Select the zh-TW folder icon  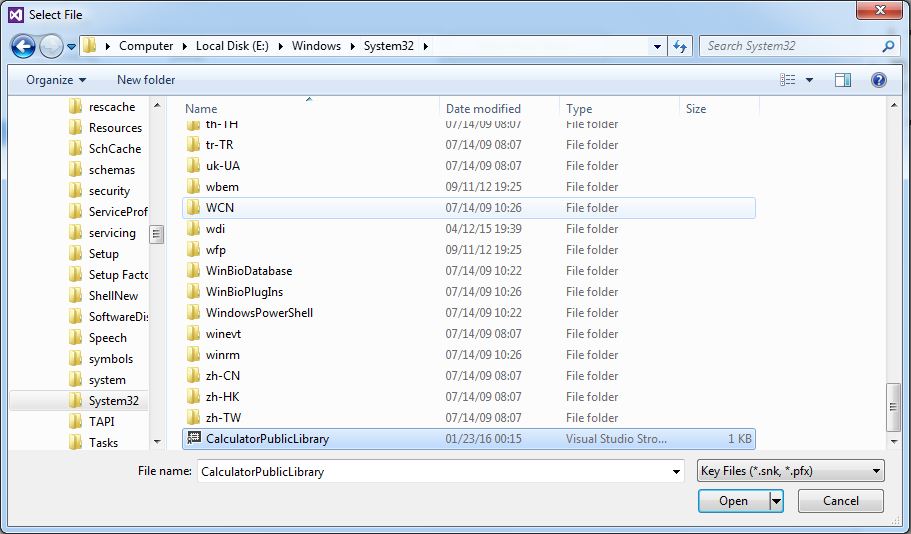[194, 418]
